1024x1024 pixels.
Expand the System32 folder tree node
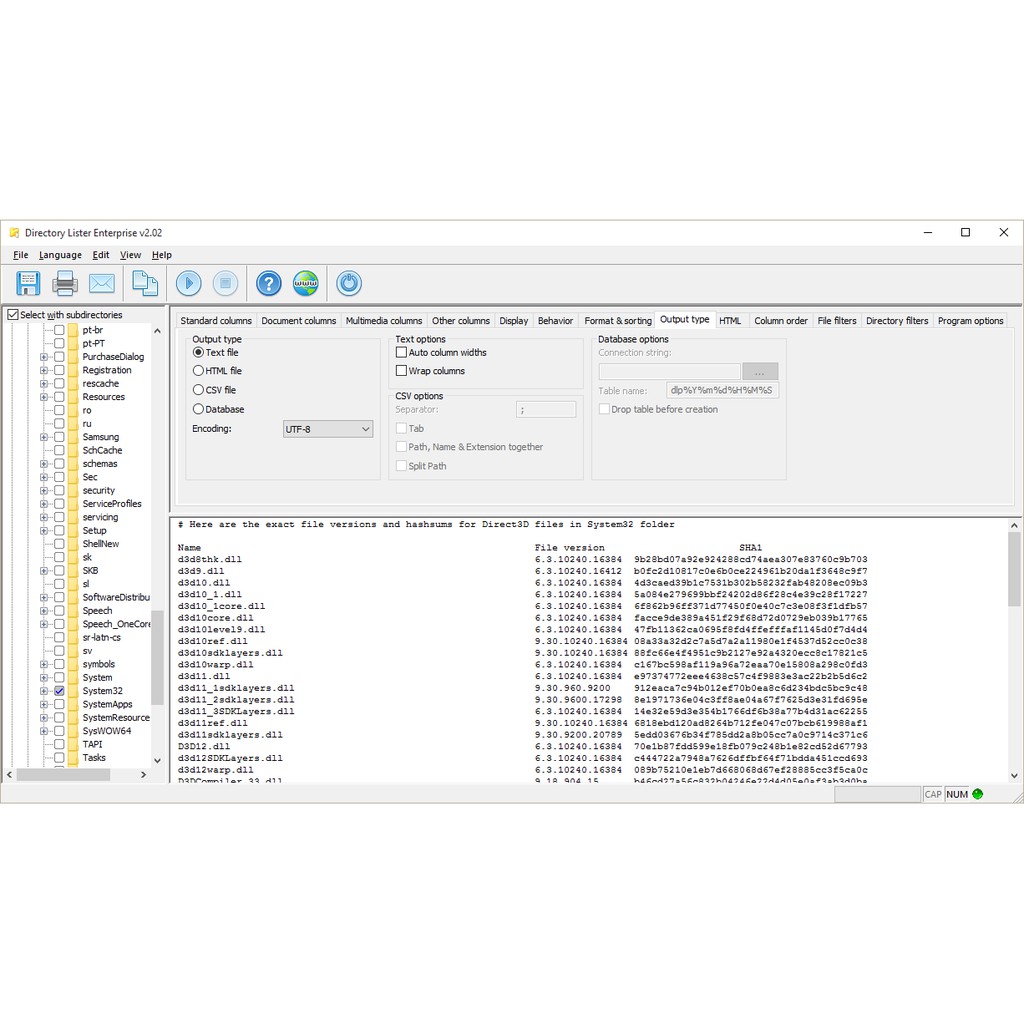coord(44,691)
